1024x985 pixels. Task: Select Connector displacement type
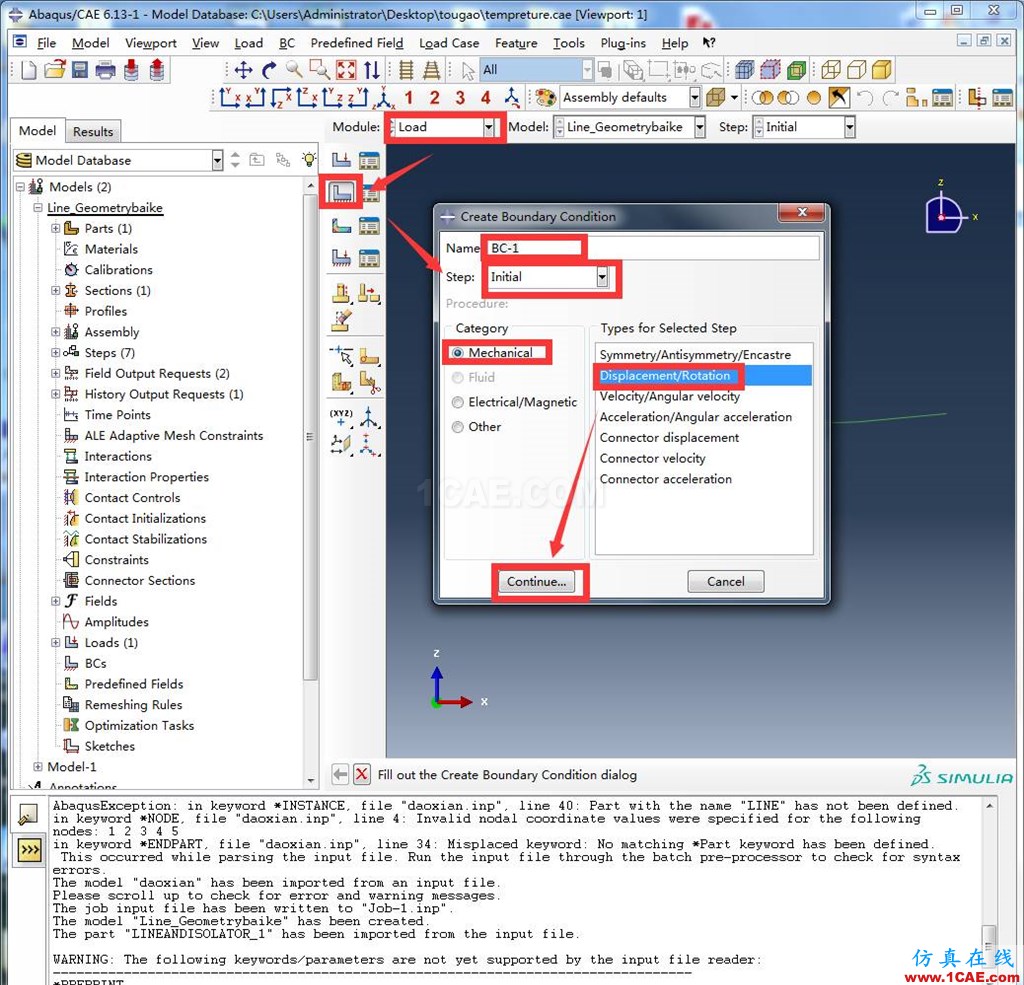[x=669, y=438]
